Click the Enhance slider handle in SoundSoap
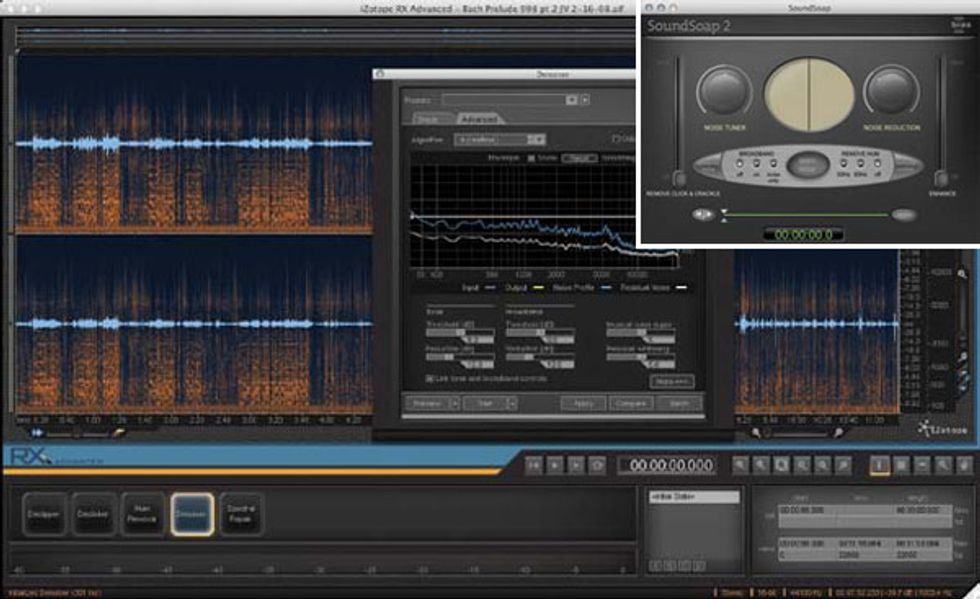This screenshot has width=980, height=599. click(941, 179)
